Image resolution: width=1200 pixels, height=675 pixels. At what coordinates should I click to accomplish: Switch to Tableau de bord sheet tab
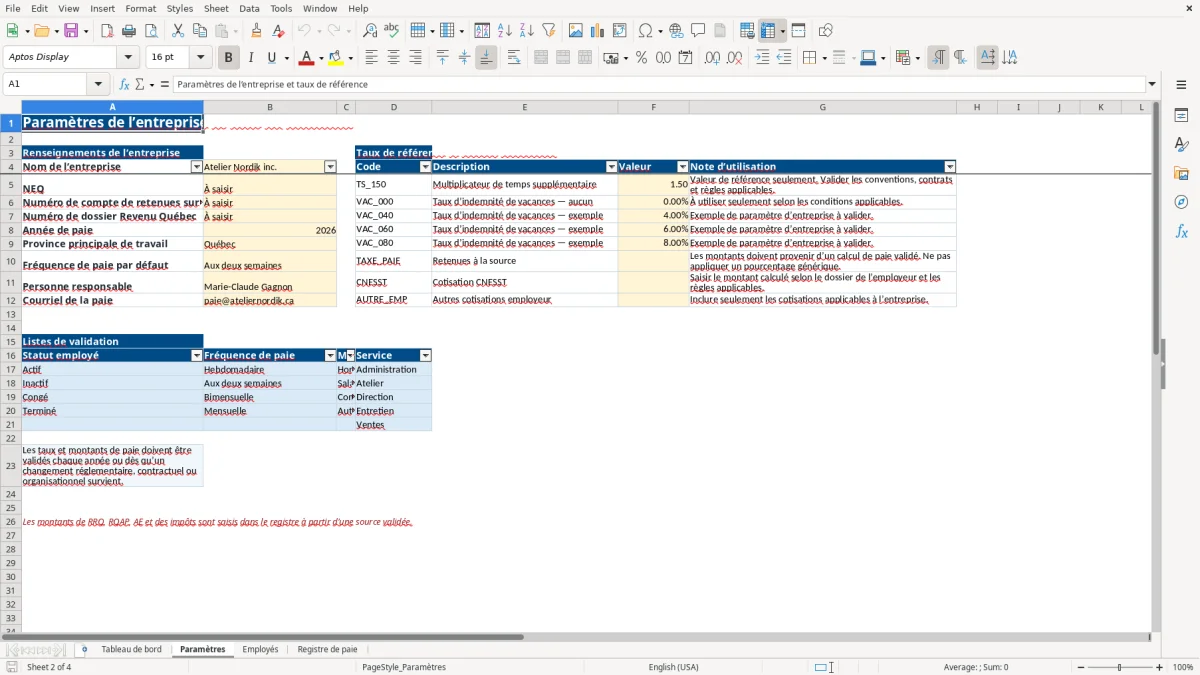(x=131, y=649)
